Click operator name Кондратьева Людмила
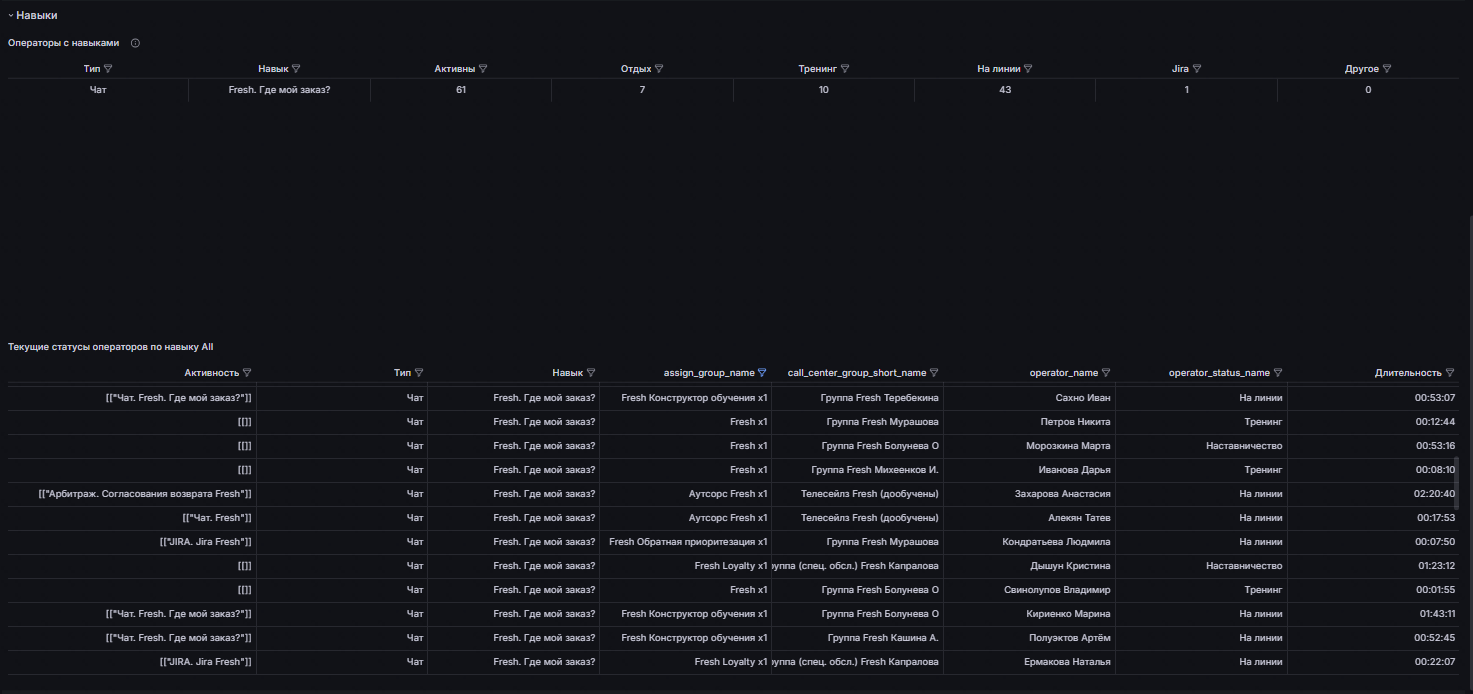1473x694 pixels. click(x=1057, y=542)
